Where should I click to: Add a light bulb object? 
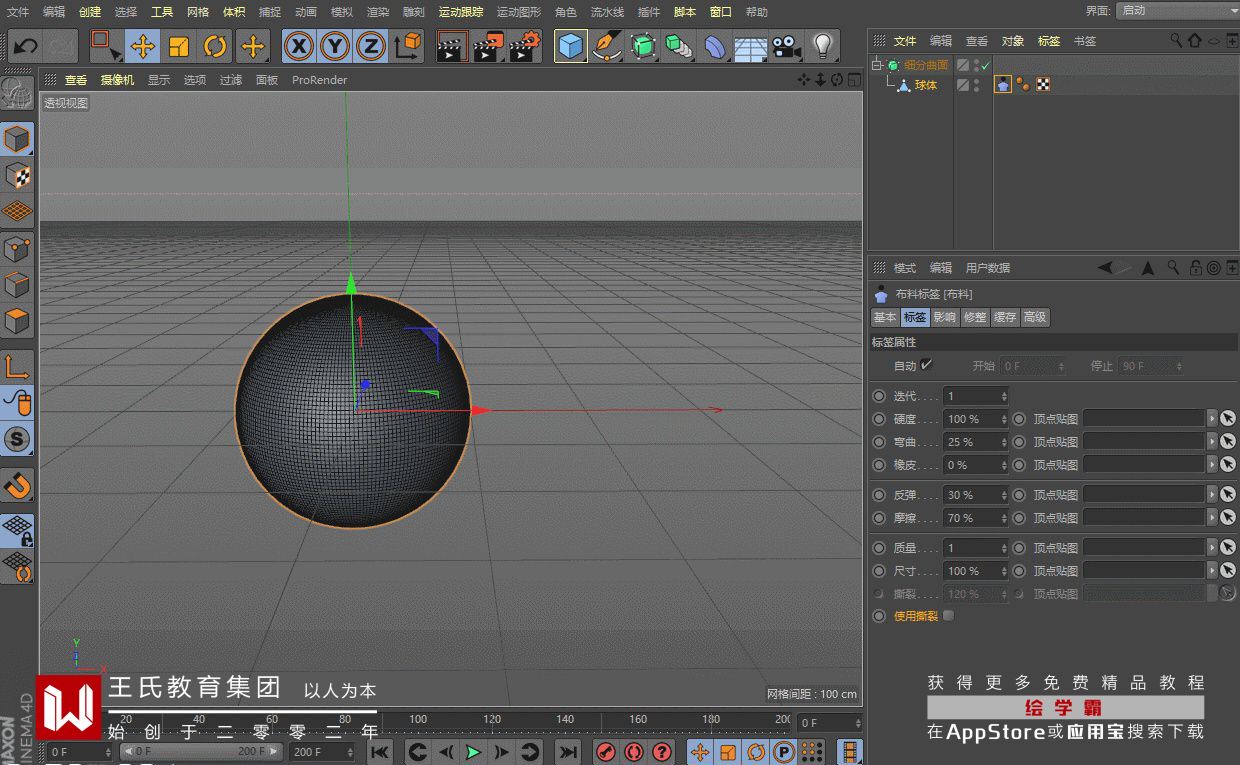tap(823, 46)
